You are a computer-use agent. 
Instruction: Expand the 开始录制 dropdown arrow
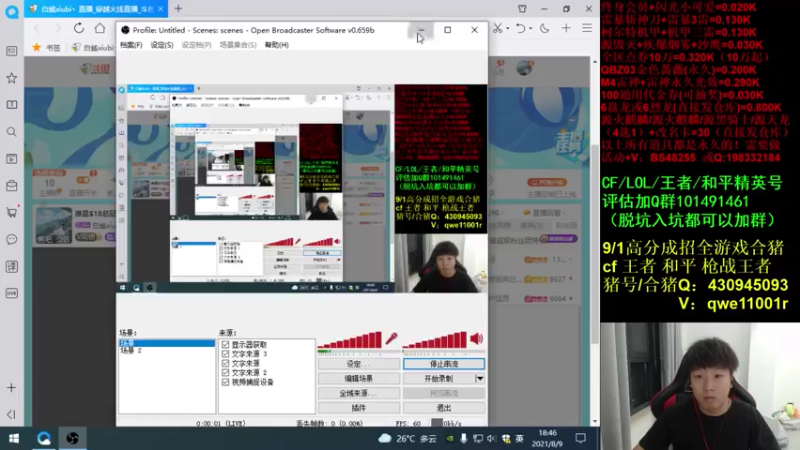pyautogui.click(x=480, y=379)
